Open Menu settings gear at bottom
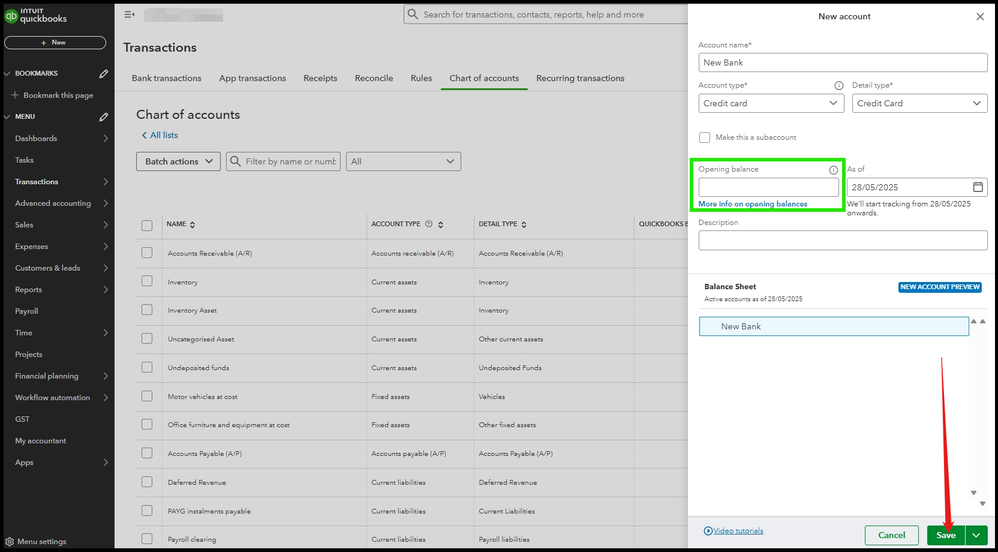998x552 pixels. tap(10, 542)
